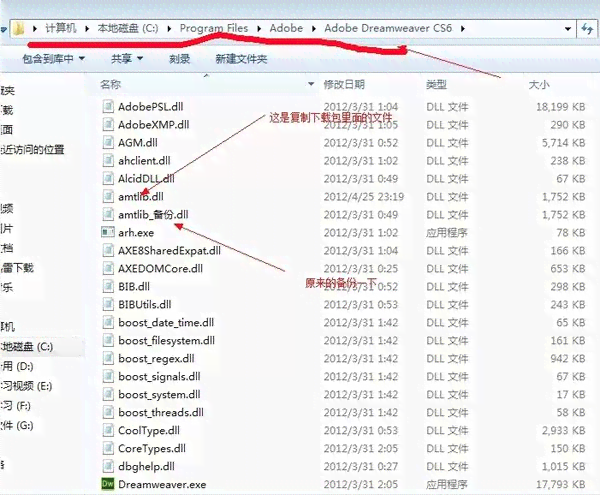The width and height of the screenshot is (600, 495).
Task: Select the (F:) drive in navigation pane
Action: [16, 405]
